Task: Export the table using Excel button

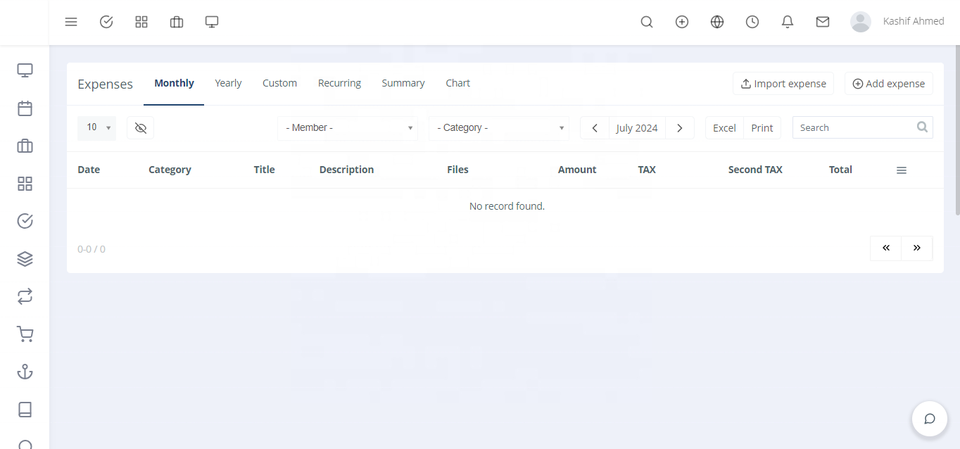Action: click(724, 128)
